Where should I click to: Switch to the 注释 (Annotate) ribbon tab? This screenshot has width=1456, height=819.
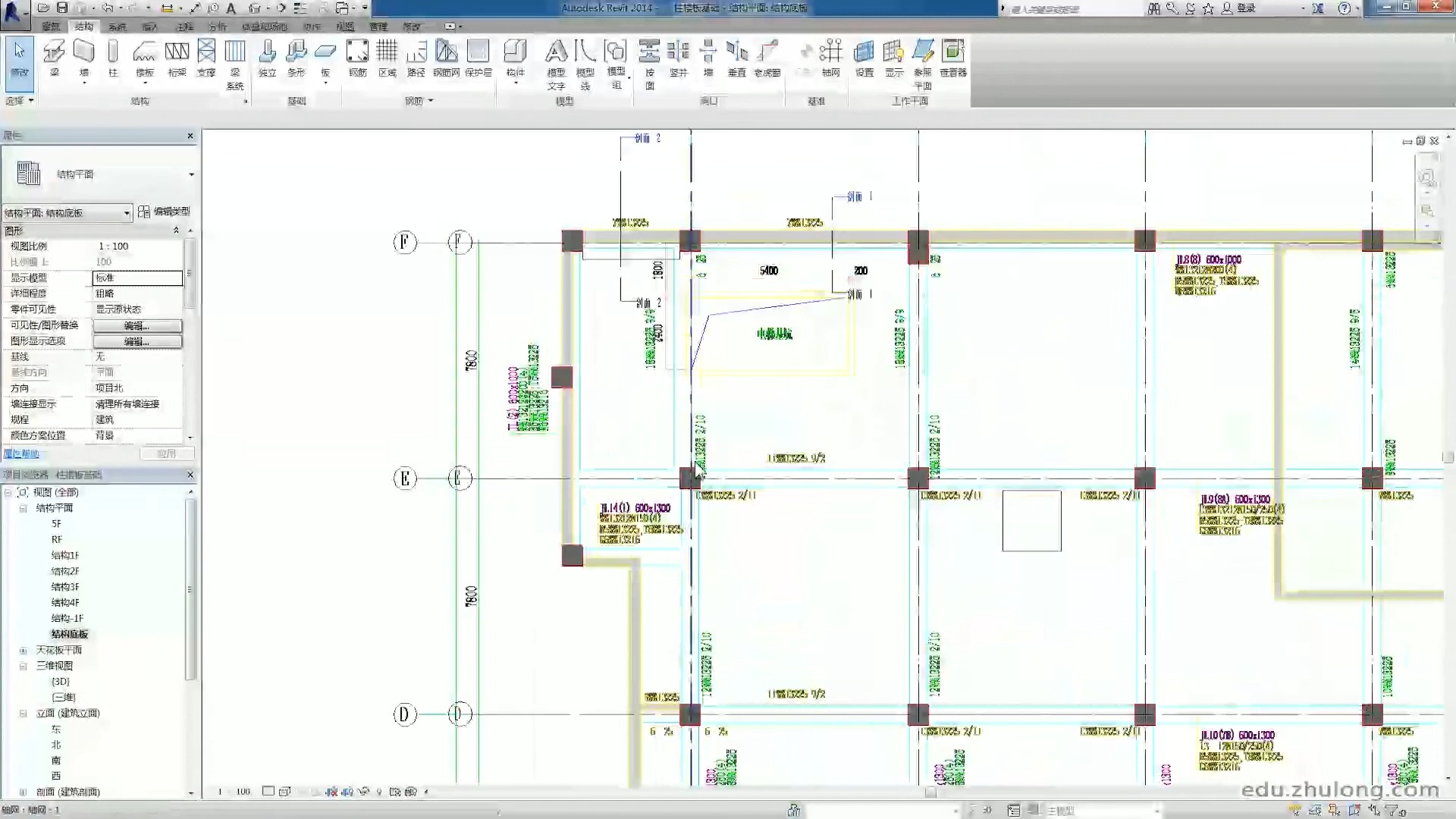[x=184, y=27]
